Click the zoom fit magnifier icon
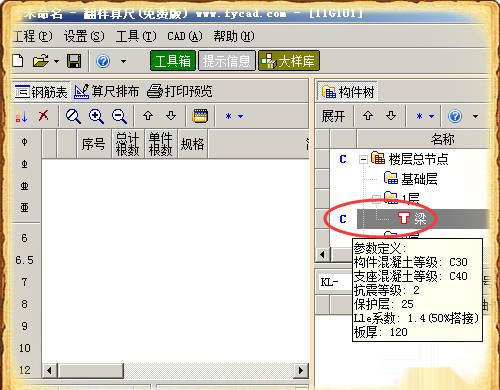Image resolution: width=500 pixels, height=390 pixels. click(x=73, y=116)
